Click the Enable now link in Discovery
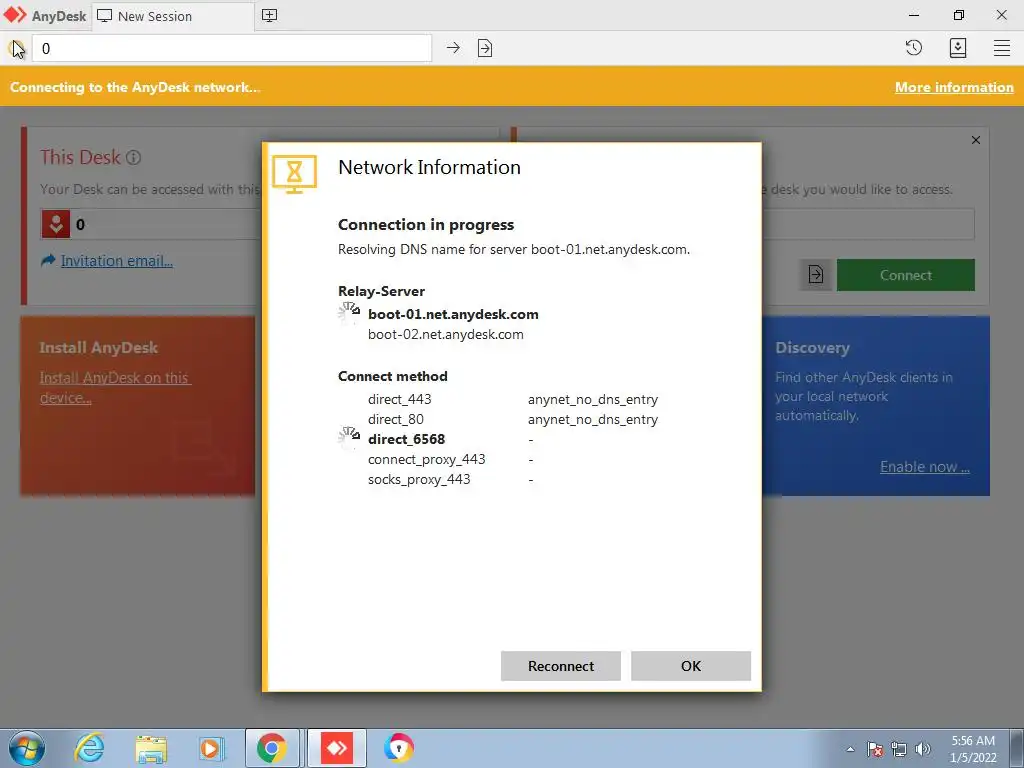 [x=924, y=467]
